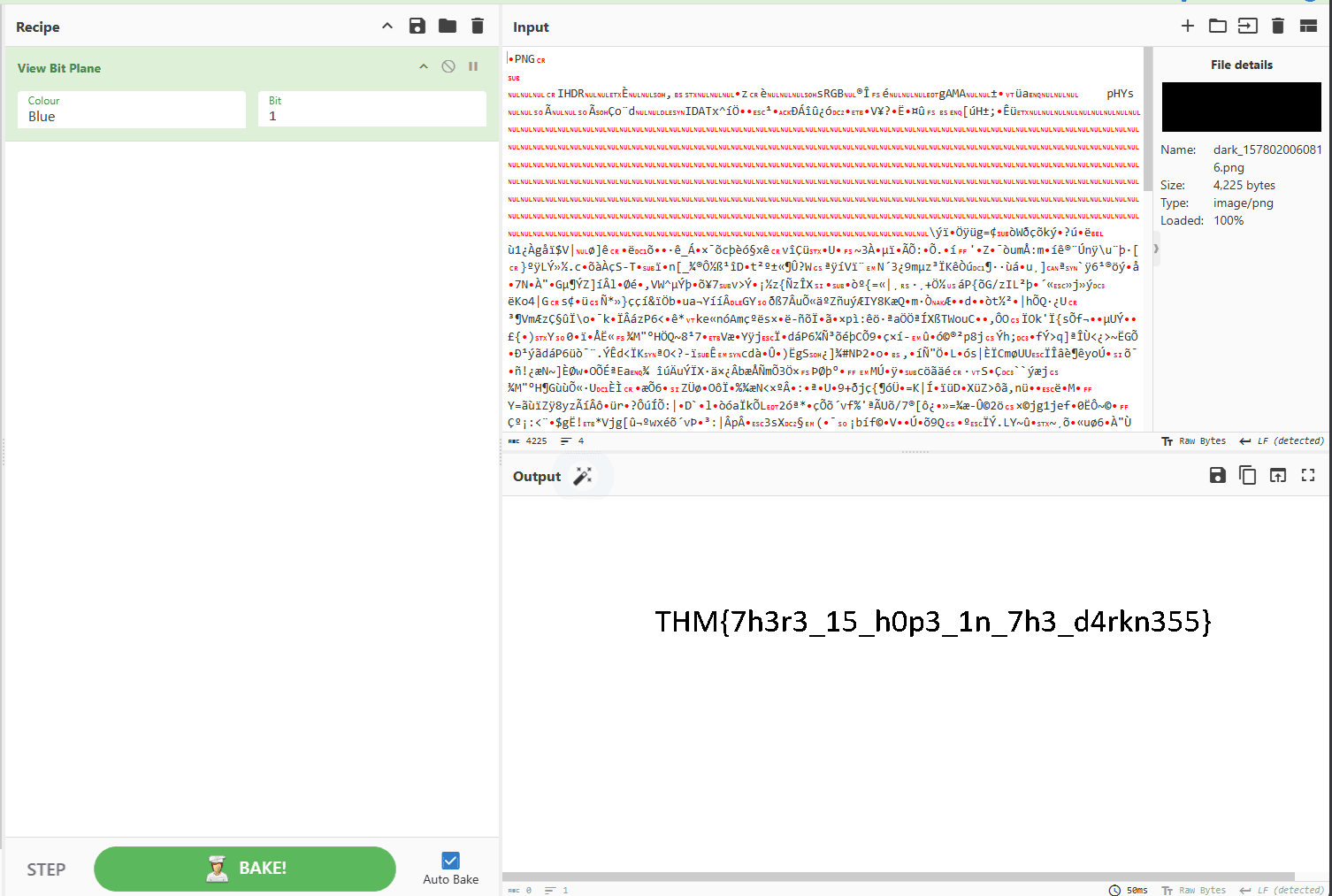The width and height of the screenshot is (1332, 896).
Task: Clear recipe with trash icon
Action: coord(478,26)
